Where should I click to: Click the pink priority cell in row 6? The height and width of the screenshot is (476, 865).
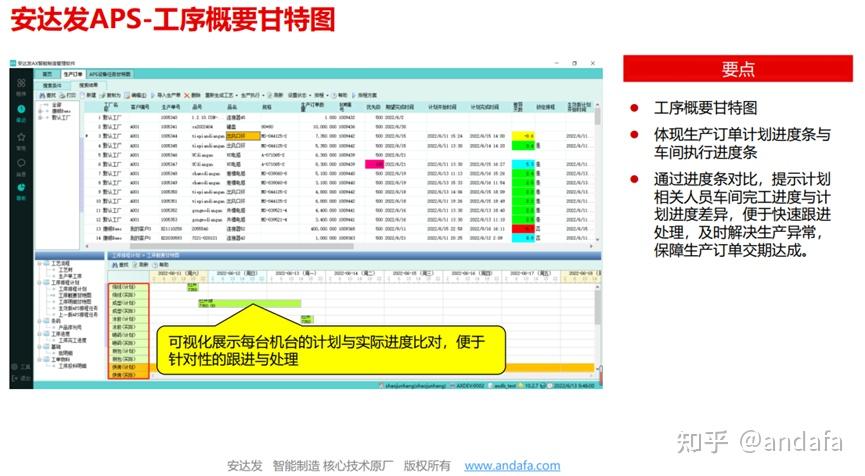[374, 164]
